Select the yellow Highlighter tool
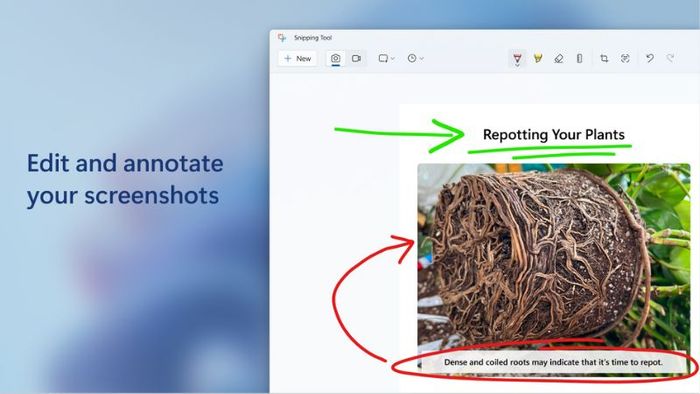This screenshot has width=700, height=394. pyautogui.click(x=538, y=58)
